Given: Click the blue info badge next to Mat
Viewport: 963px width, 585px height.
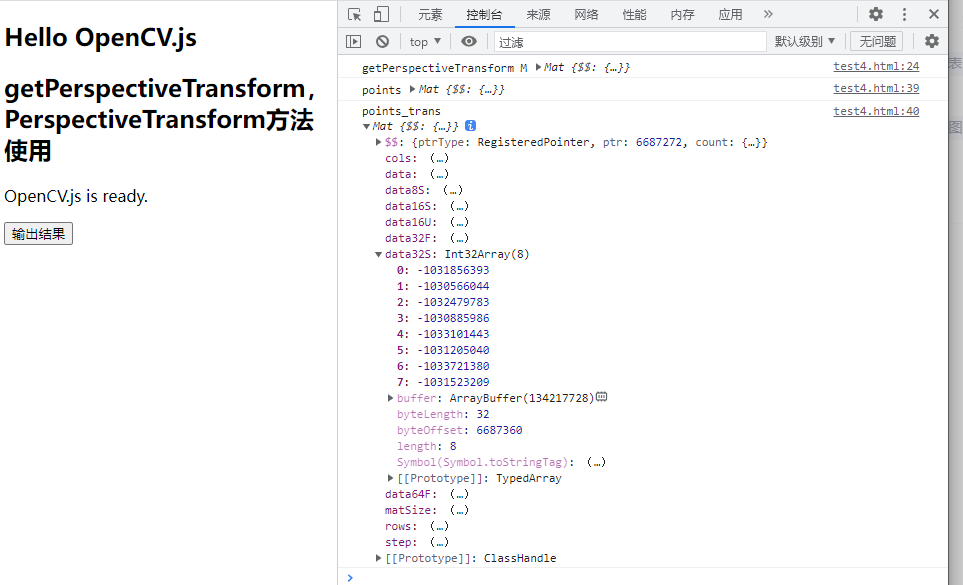Looking at the screenshot, I should click(x=470, y=126).
